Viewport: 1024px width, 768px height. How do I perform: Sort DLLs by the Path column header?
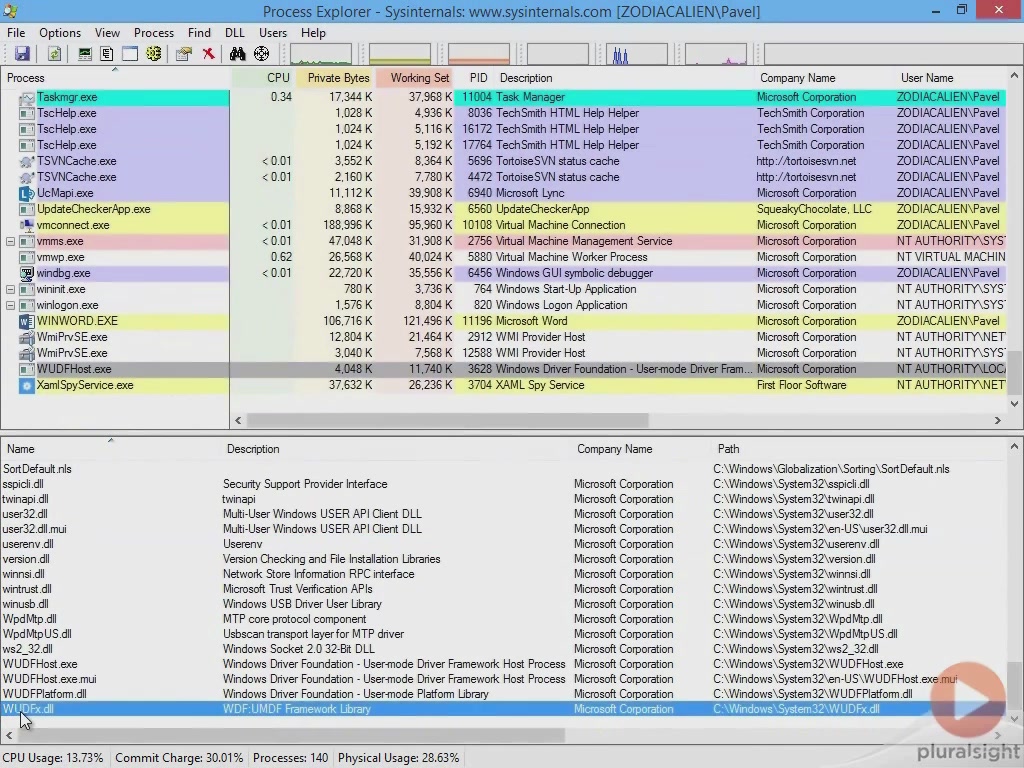click(x=859, y=449)
